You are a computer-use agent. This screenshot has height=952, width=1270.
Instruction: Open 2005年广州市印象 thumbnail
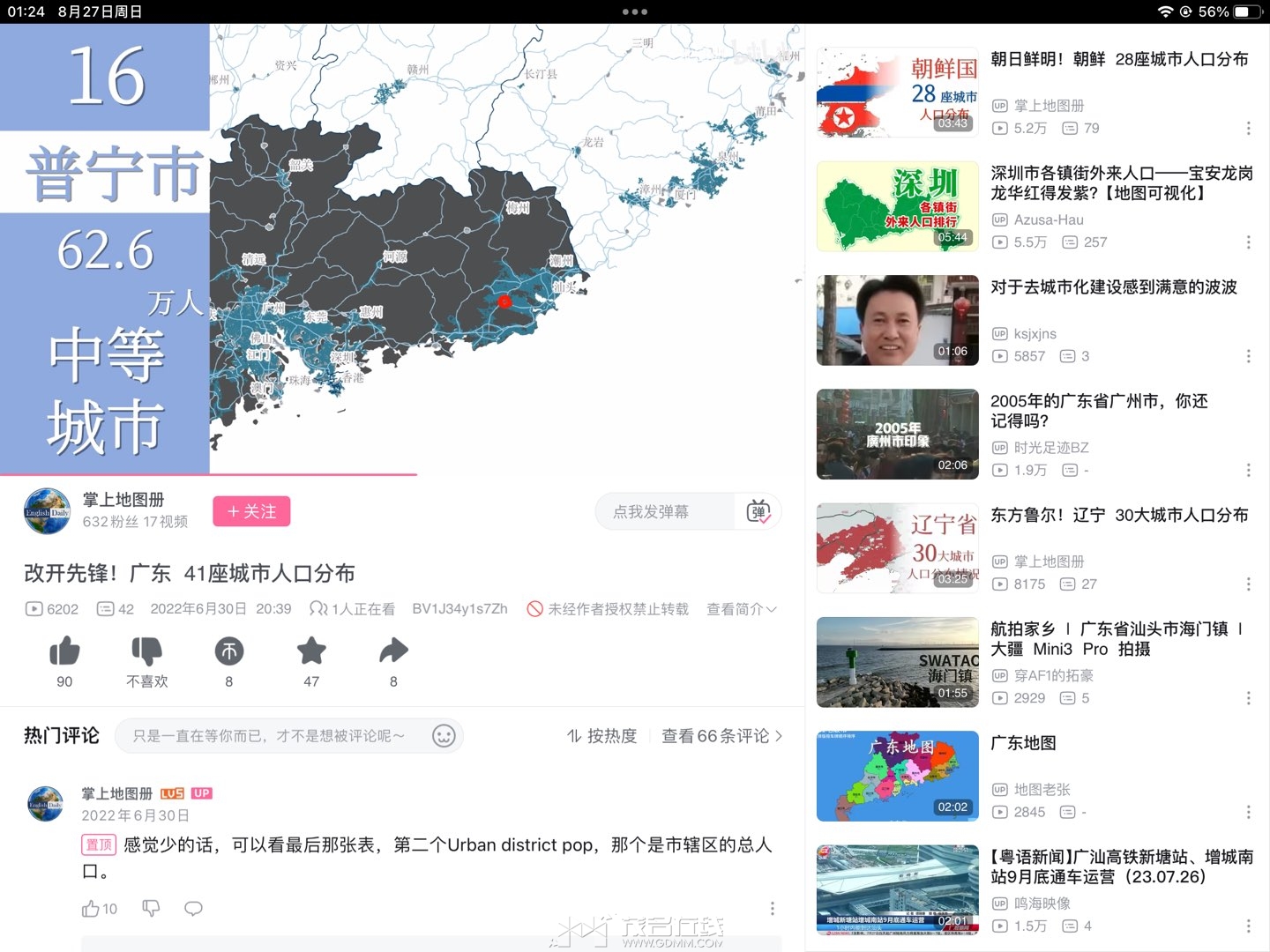pos(898,435)
